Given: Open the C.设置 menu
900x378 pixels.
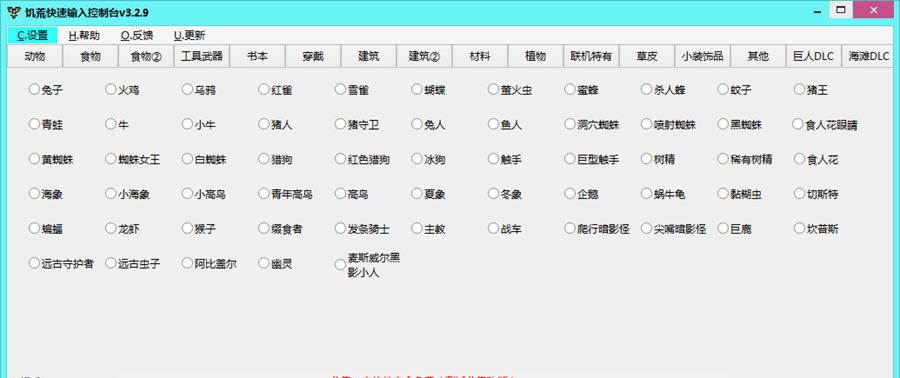Looking at the screenshot, I should [x=33, y=35].
